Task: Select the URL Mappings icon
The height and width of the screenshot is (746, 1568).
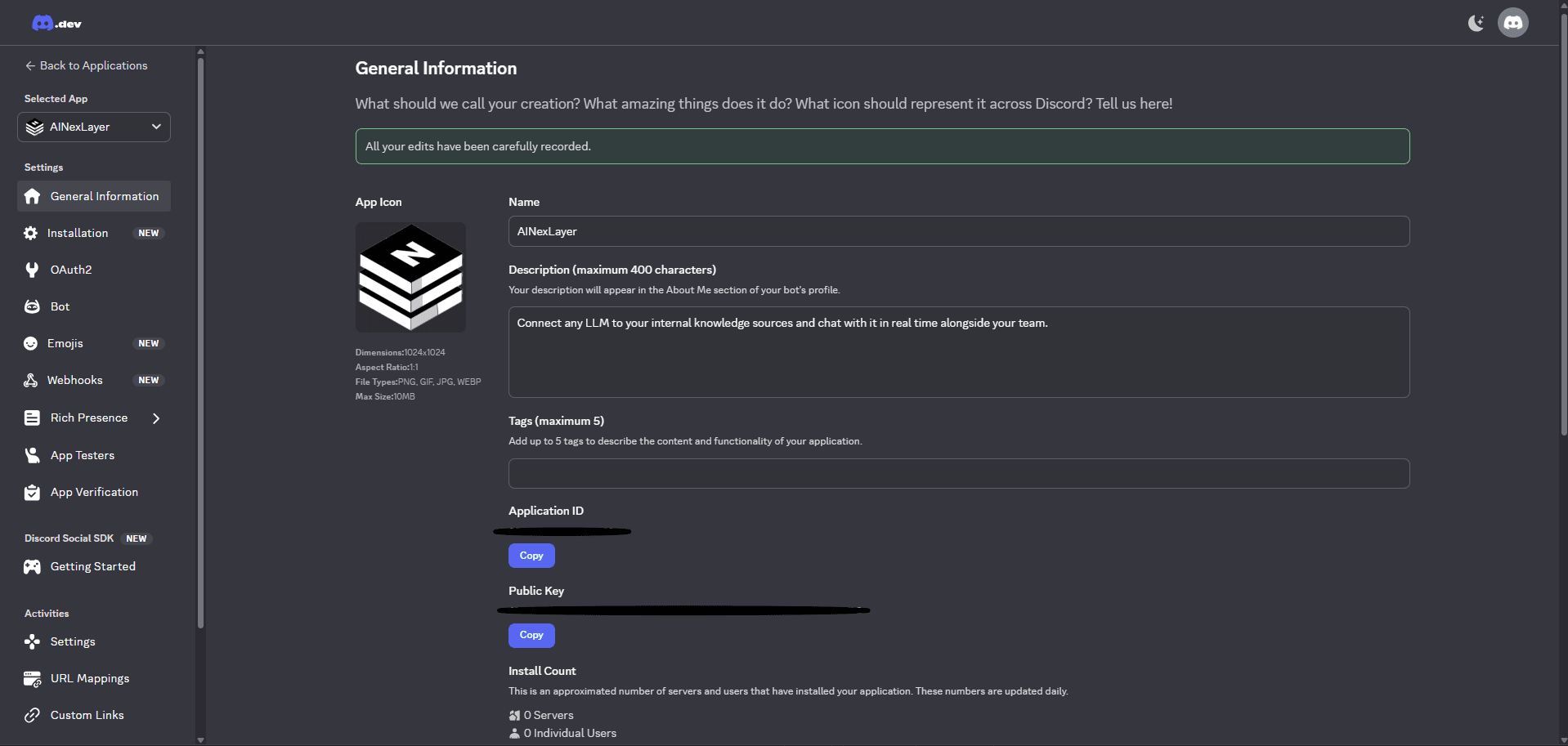Action: pyautogui.click(x=31, y=678)
